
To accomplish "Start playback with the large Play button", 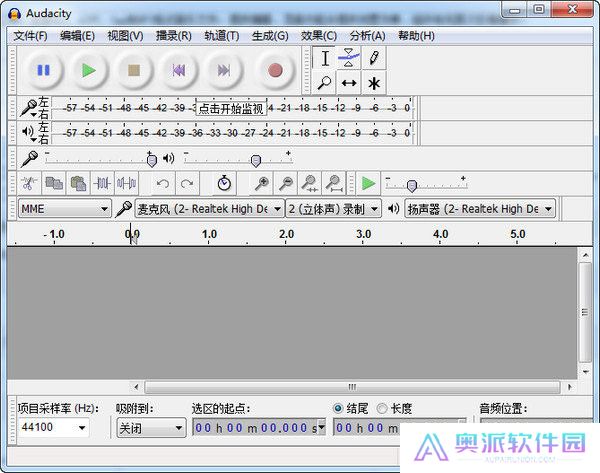I will [x=89, y=70].
